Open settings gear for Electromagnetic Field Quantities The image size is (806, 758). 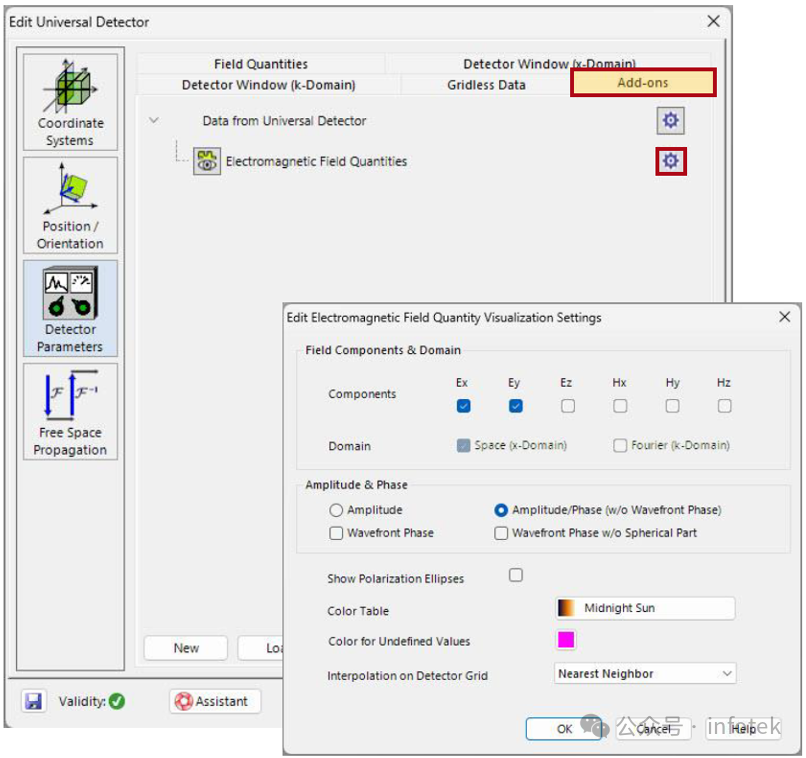coord(670,161)
